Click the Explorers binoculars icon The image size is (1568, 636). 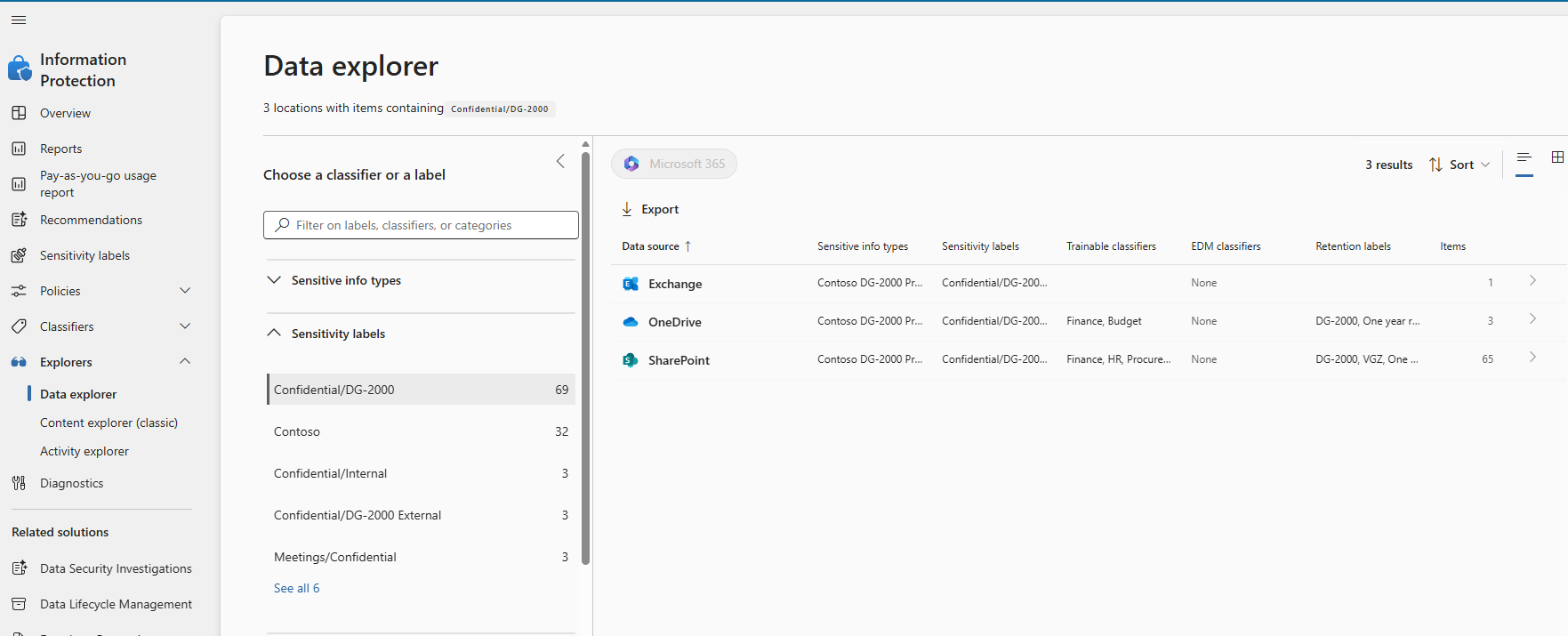19,362
